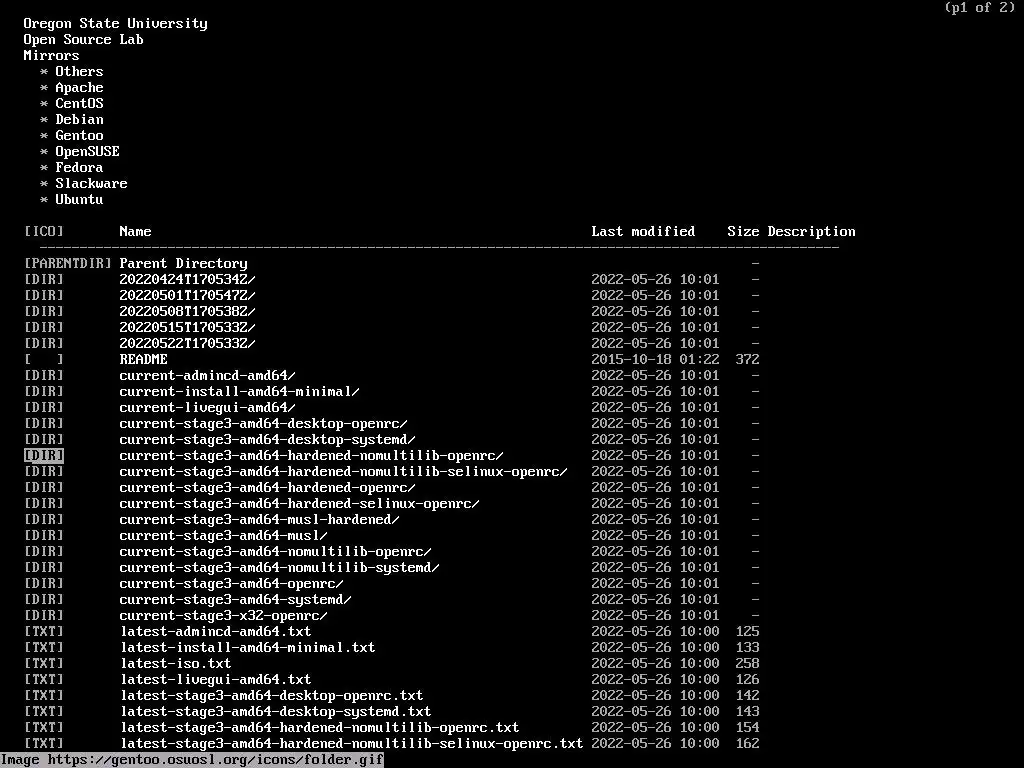Viewport: 1024px width, 768px height.
Task: Open current-stage3-amd64-hardened-selinux-openrc/ directory
Action: (x=299, y=504)
